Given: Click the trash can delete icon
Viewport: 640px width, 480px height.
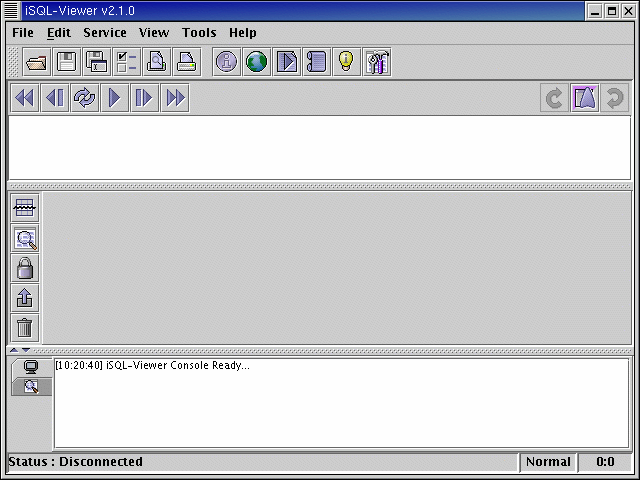Looking at the screenshot, I should click(25, 328).
